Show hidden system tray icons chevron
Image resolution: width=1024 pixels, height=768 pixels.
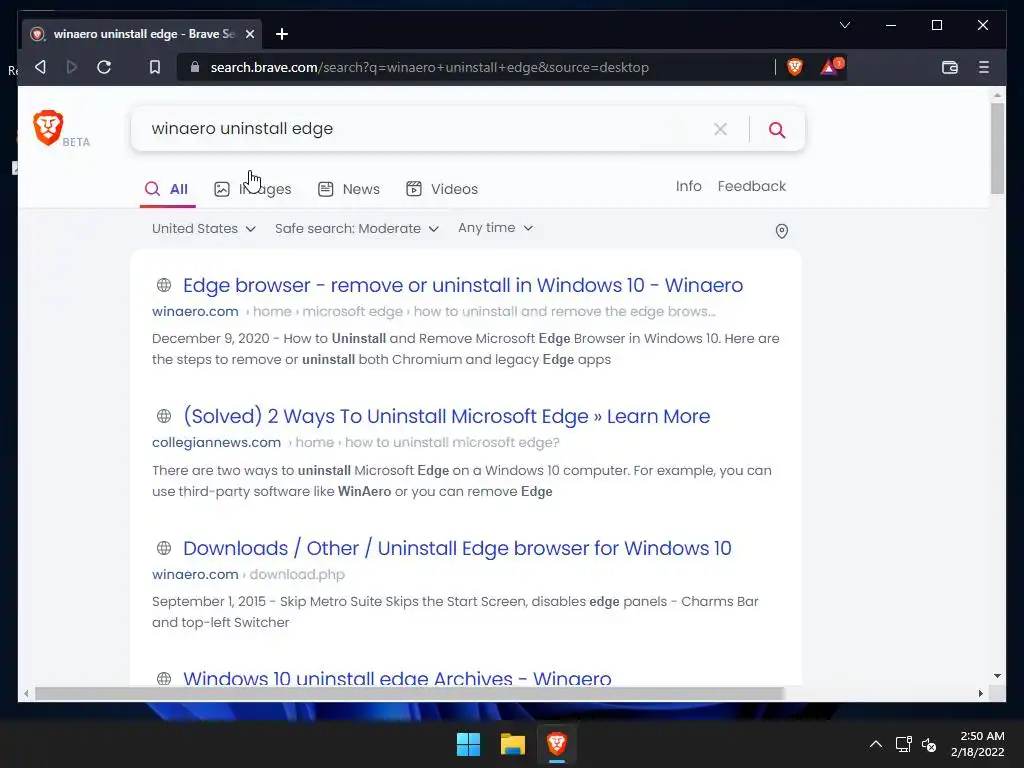876,744
